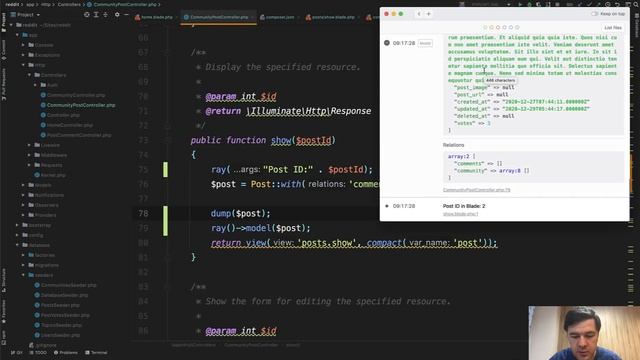This screenshot has height=360, width=640.
Task: Open the Favorites tool window
Action: [4, 312]
